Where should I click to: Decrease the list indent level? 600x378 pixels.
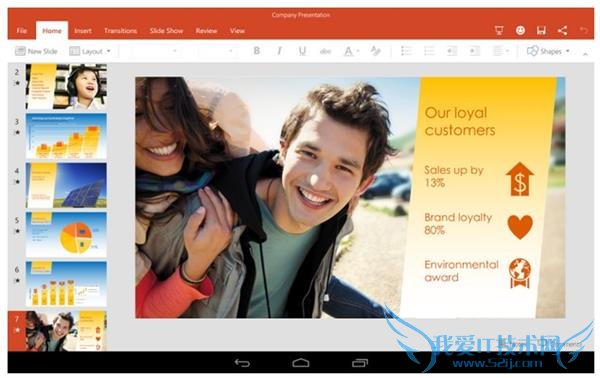[452, 51]
